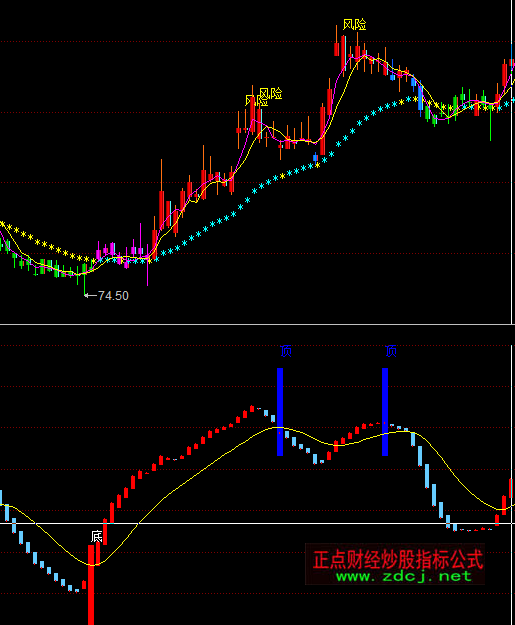Select the right 顶 marker in the indicator pane
515x625 pixels.
[391, 351]
